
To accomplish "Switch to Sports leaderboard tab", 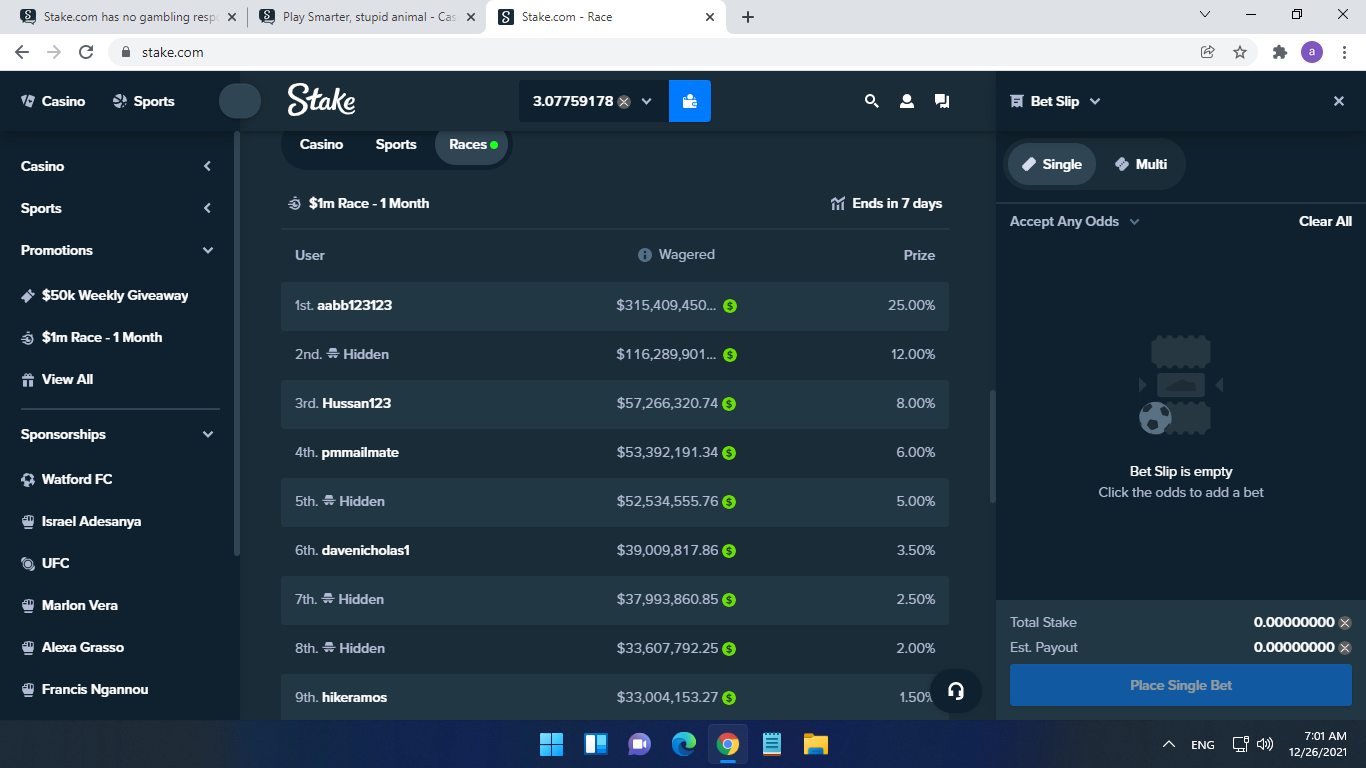I will point(396,144).
